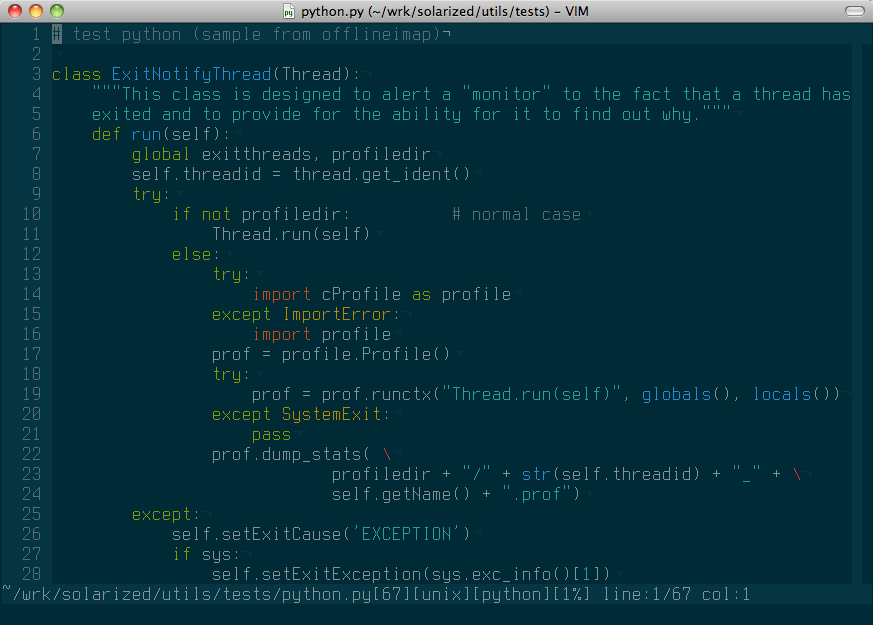
Task: Click on SystemExit in the except clause
Action: point(331,414)
